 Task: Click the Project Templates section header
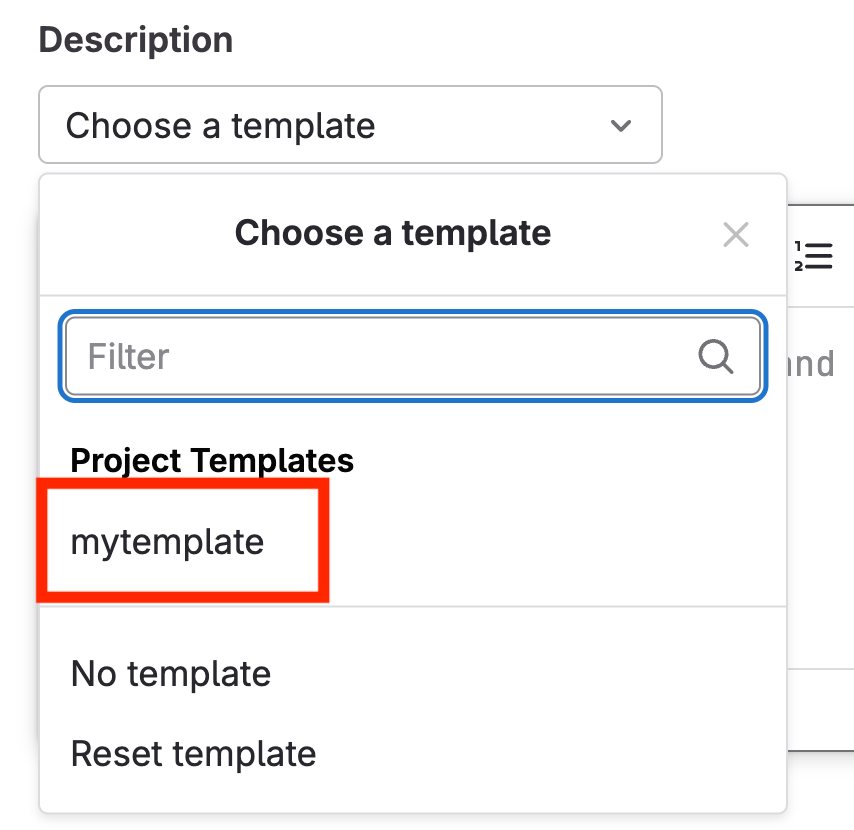[212, 461]
